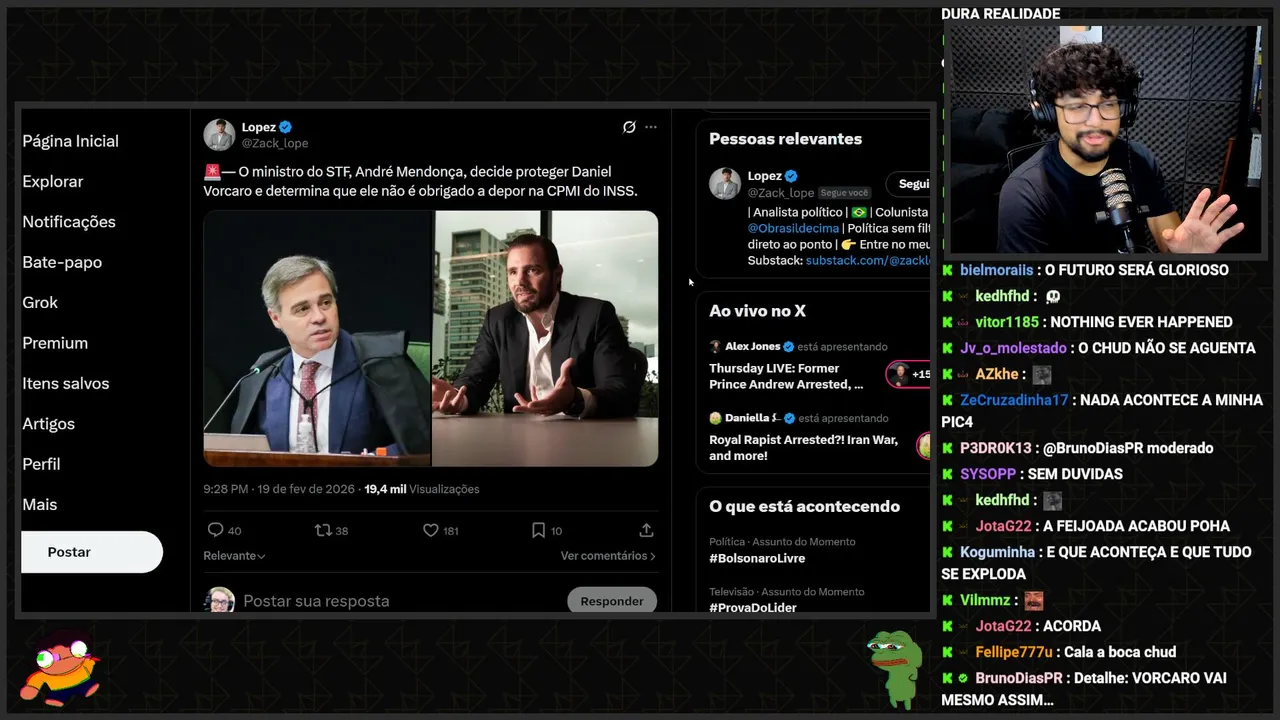Click the Kick badge beside bielmorails

[x=947, y=270]
